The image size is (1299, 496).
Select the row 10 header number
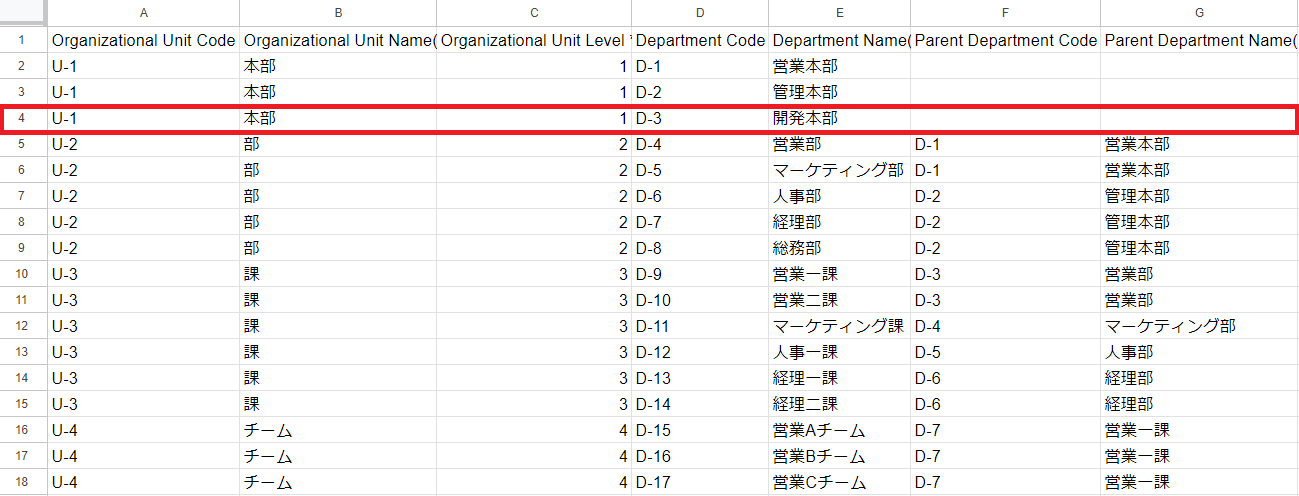point(22,274)
